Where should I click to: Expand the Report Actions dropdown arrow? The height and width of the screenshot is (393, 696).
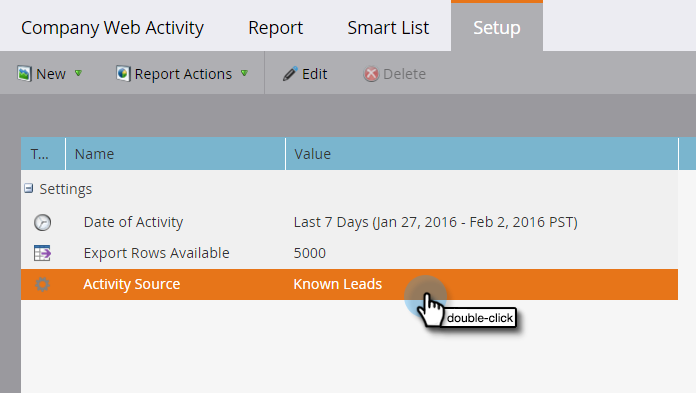pyautogui.click(x=244, y=73)
